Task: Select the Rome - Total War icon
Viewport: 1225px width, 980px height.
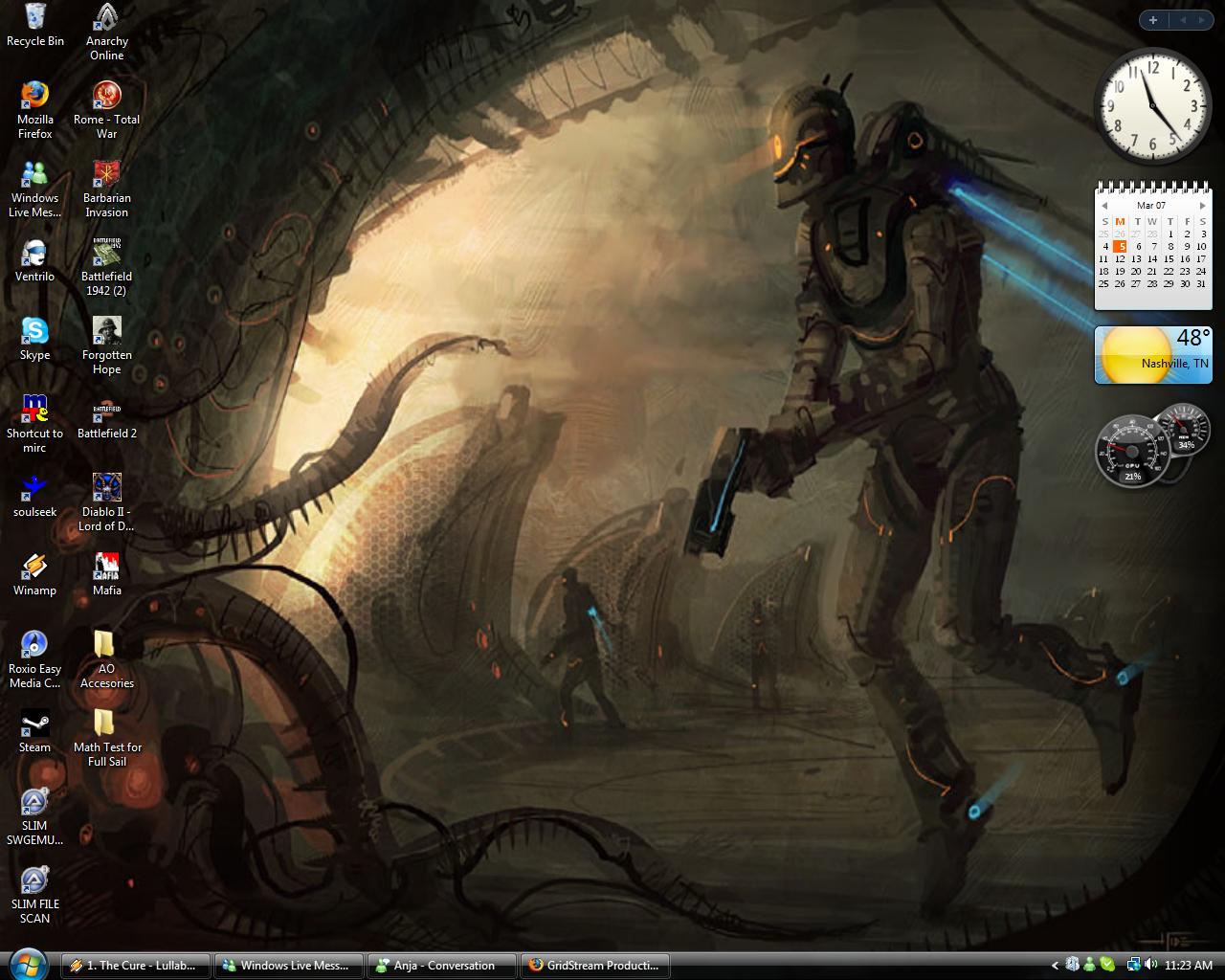Action: (106, 97)
